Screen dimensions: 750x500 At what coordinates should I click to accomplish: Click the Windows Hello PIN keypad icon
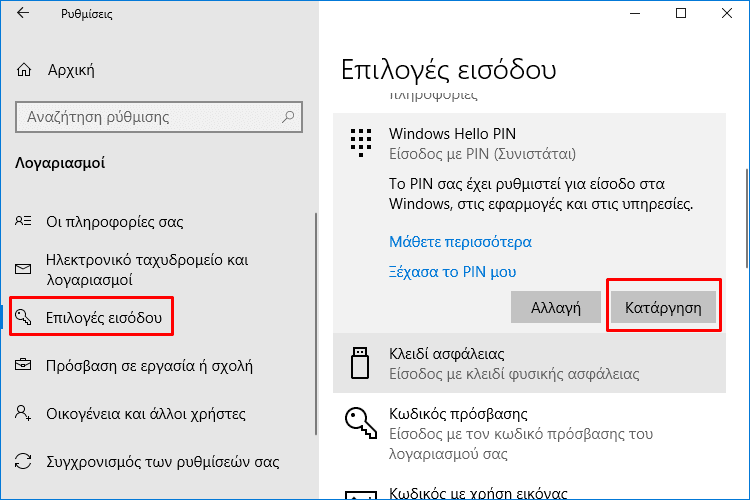click(361, 143)
